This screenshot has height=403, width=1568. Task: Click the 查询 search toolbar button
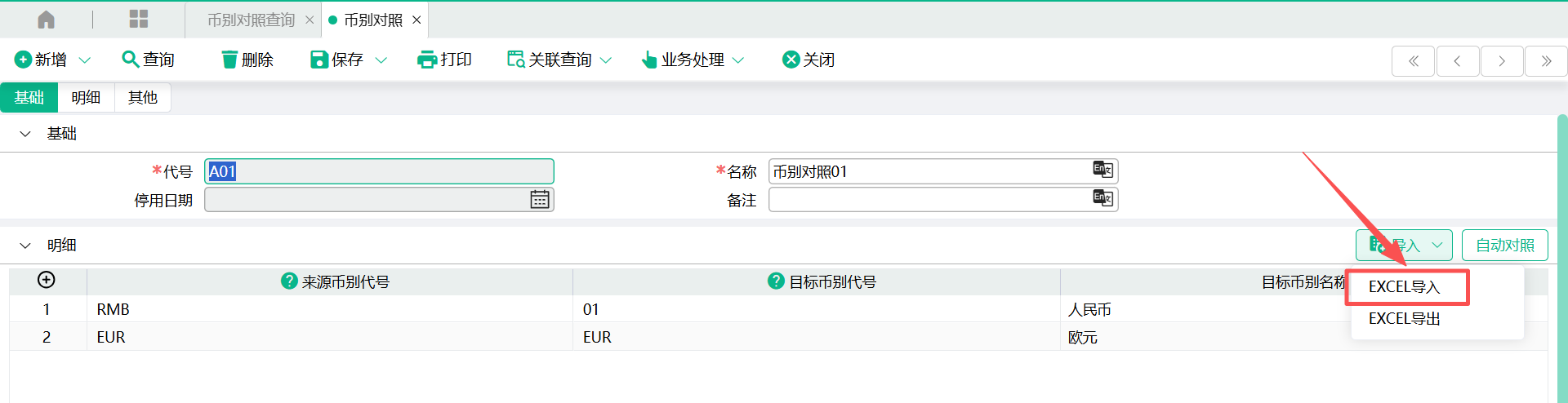click(x=148, y=60)
